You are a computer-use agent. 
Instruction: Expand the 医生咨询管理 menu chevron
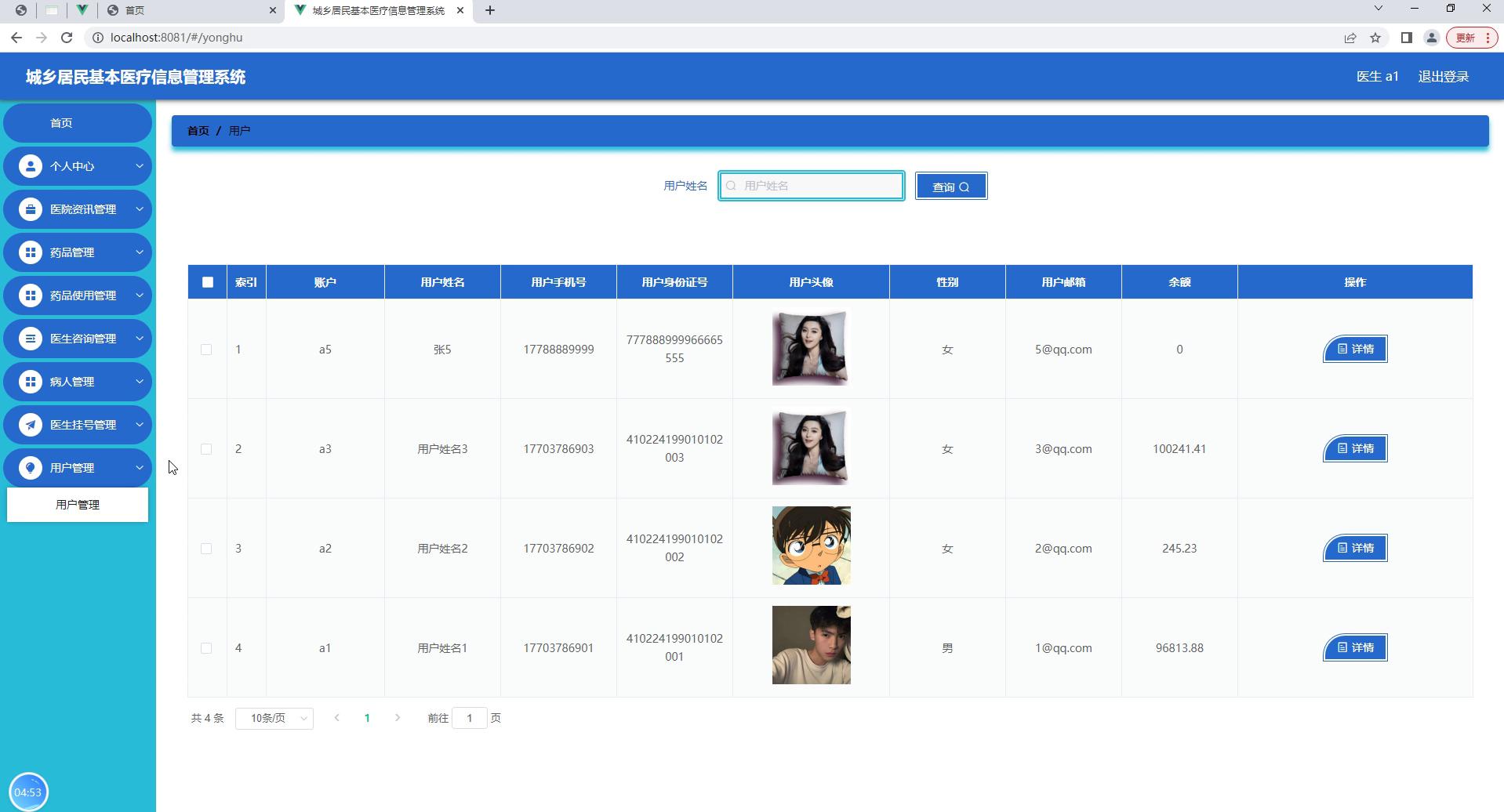pos(139,339)
